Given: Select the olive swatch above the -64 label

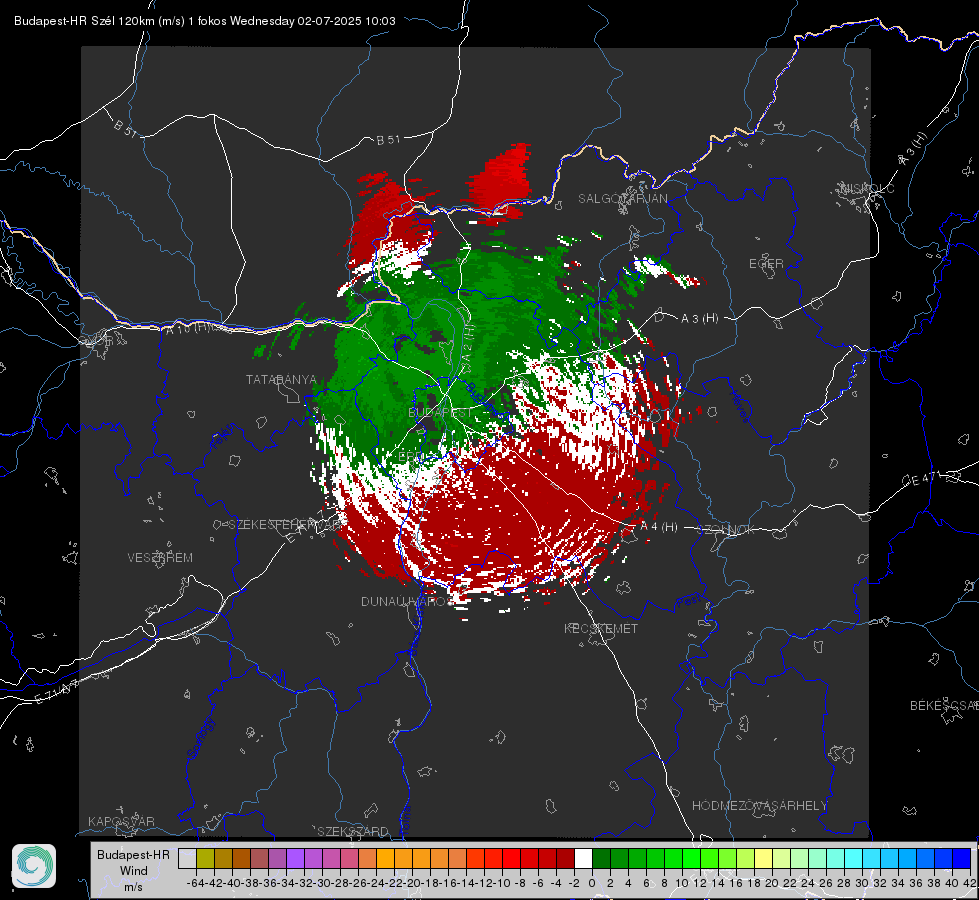Looking at the screenshot, I should point(205,858).
